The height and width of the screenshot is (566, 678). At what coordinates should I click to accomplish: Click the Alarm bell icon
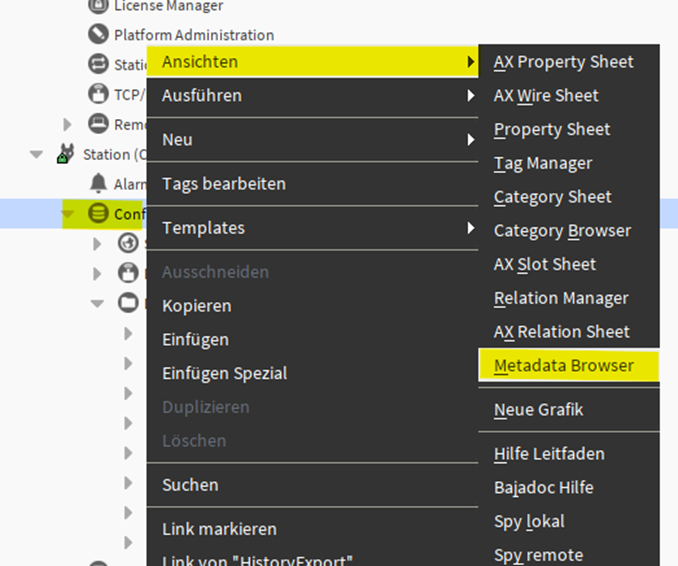point(98,183)
